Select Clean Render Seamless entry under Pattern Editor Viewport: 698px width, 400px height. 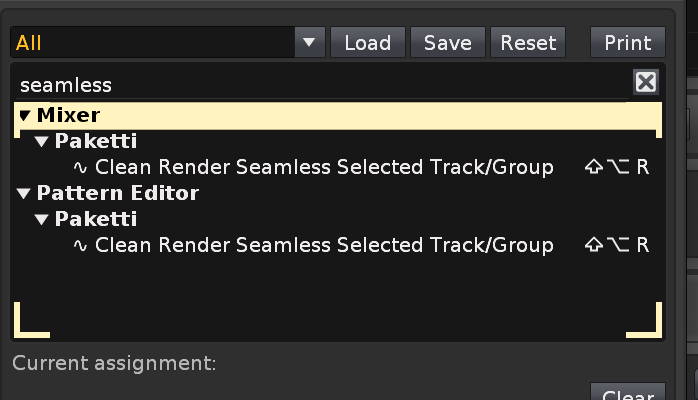[x=323, y=245]
